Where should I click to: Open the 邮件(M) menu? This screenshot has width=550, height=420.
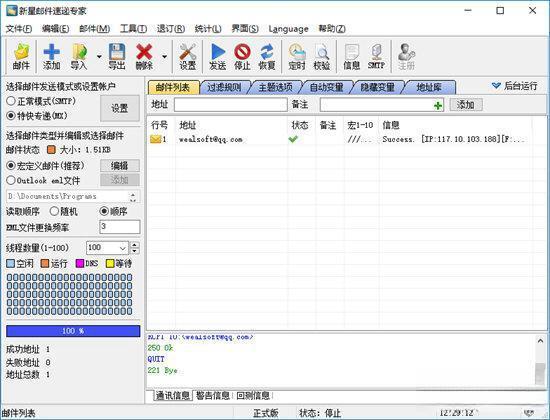click(95, 29)
